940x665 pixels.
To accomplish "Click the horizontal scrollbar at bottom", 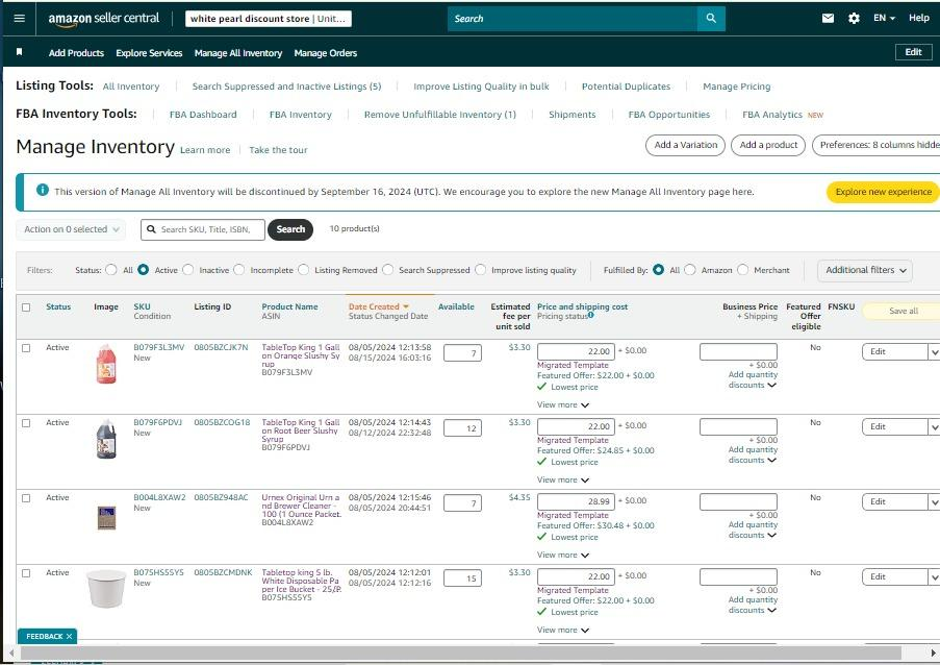I will tap(459, 652).
